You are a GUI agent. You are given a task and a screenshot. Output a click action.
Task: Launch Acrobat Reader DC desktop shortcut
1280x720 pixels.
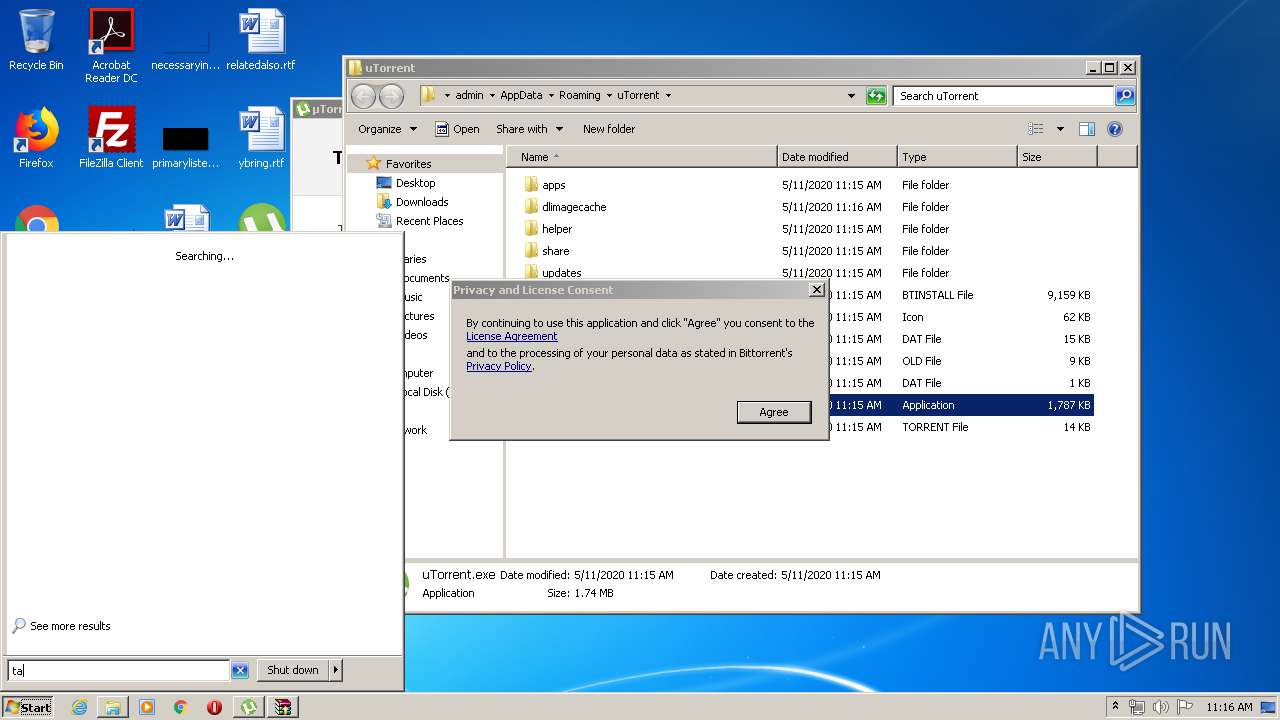click(111, 46)
